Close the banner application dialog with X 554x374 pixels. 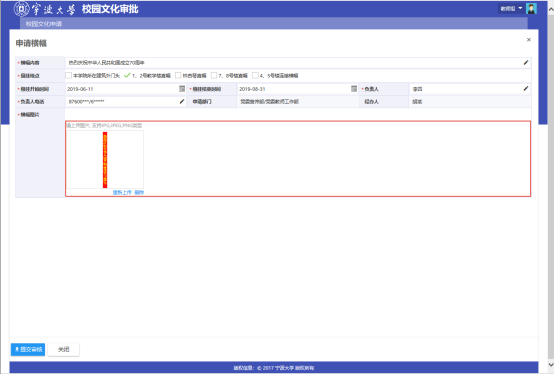[x=529, y=40]
